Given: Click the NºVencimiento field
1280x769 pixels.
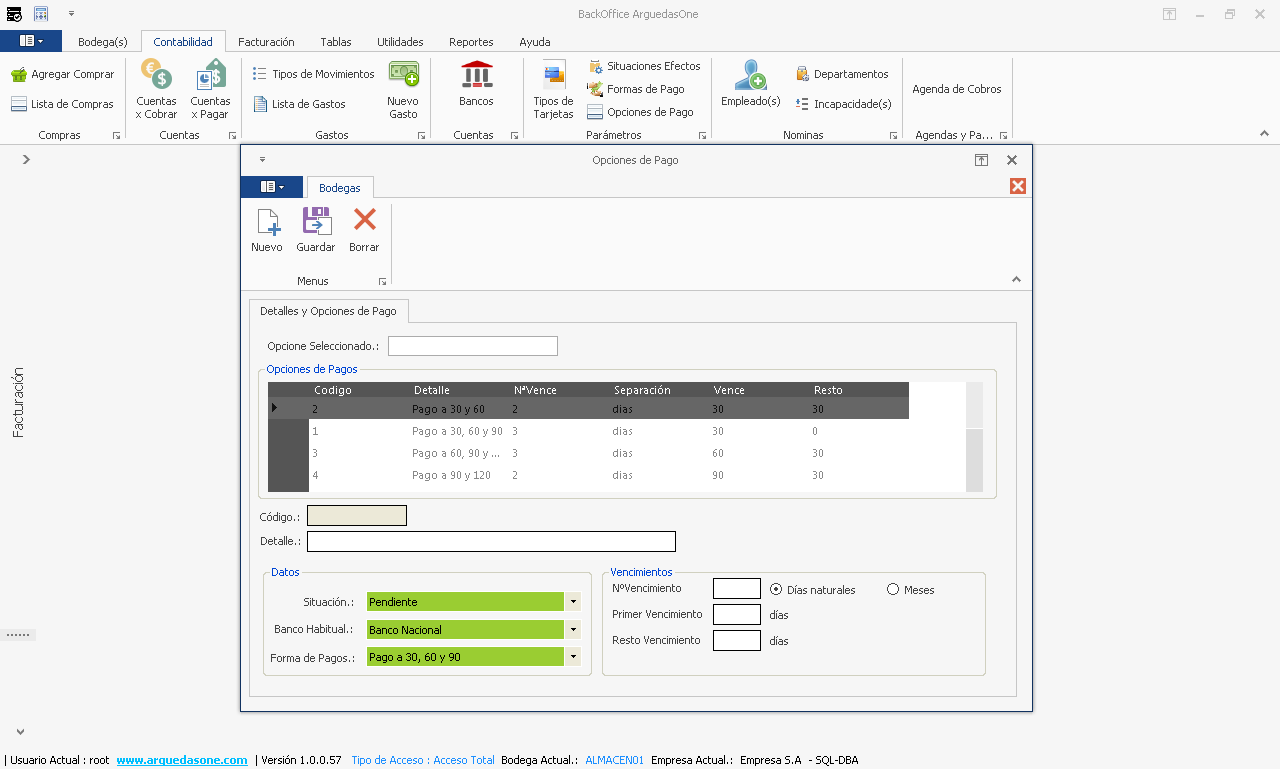Looking at the screenshot, I should [737, 589].
